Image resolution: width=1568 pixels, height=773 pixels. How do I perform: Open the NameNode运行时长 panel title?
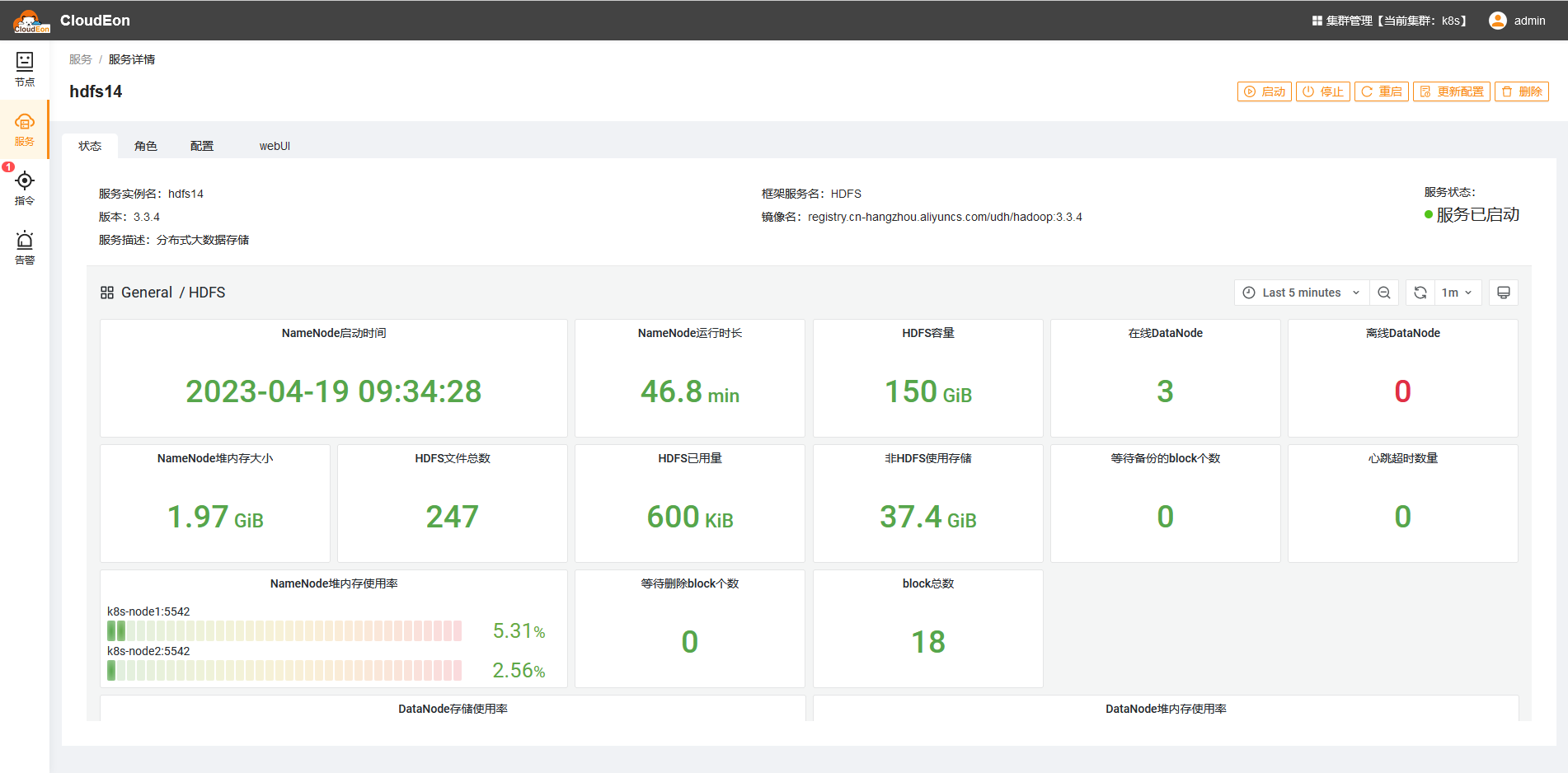coord(690,333)
